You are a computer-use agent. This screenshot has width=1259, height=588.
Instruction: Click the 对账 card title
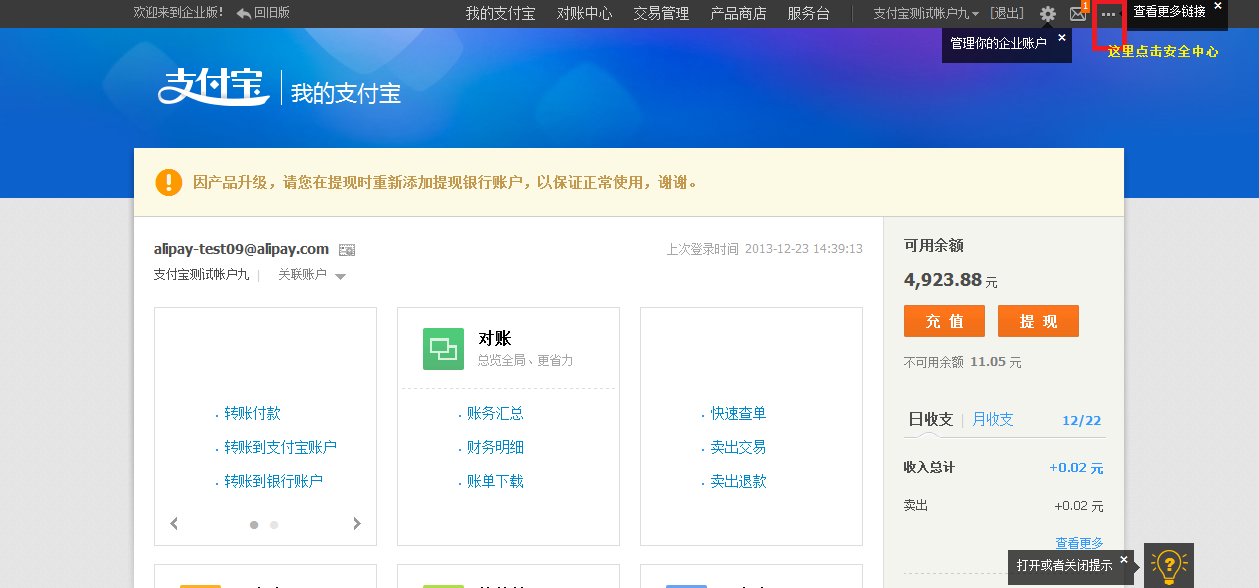494,338
